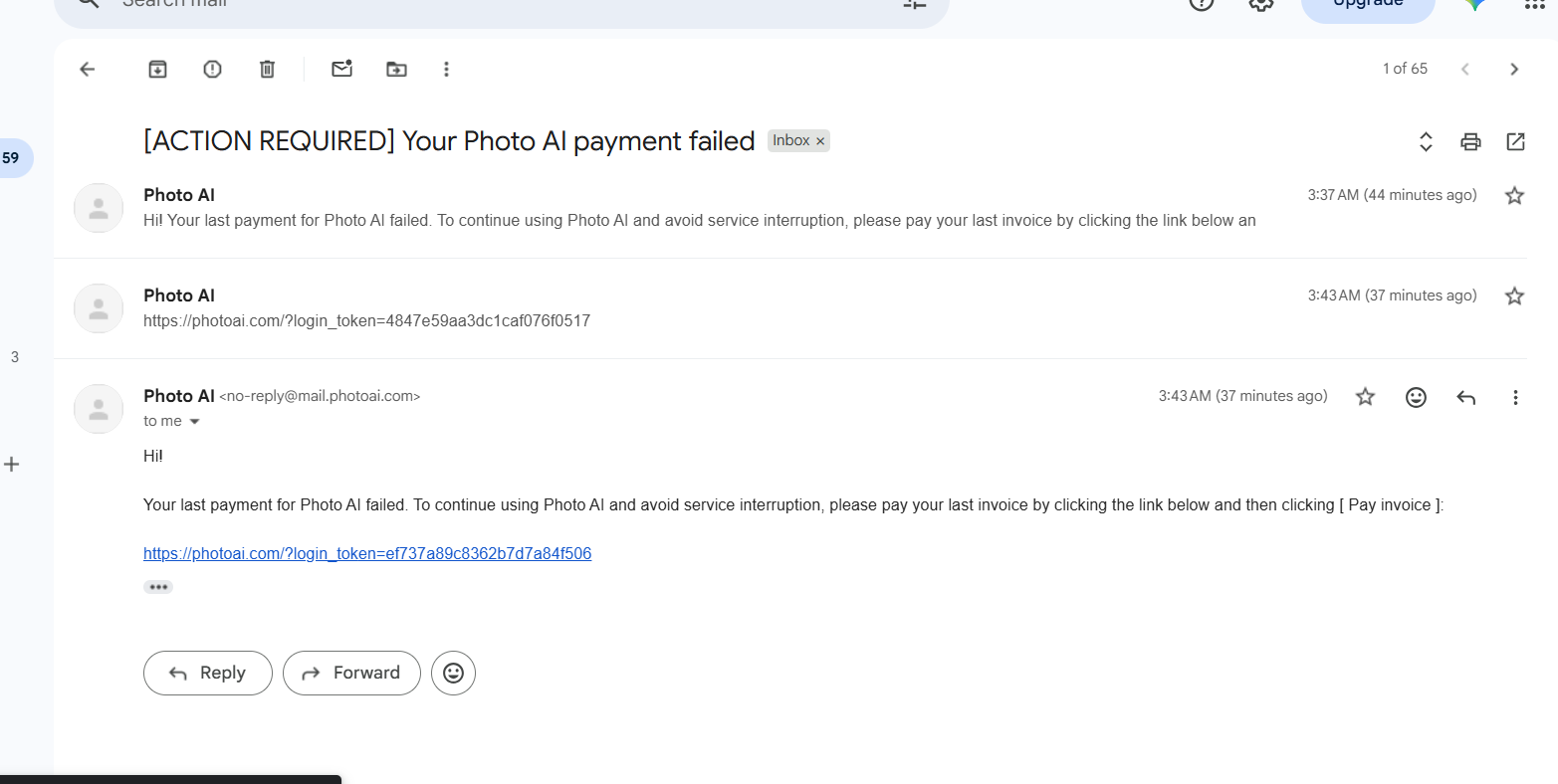
Task: Open the email in a new window
Action: coord(1515,141)
